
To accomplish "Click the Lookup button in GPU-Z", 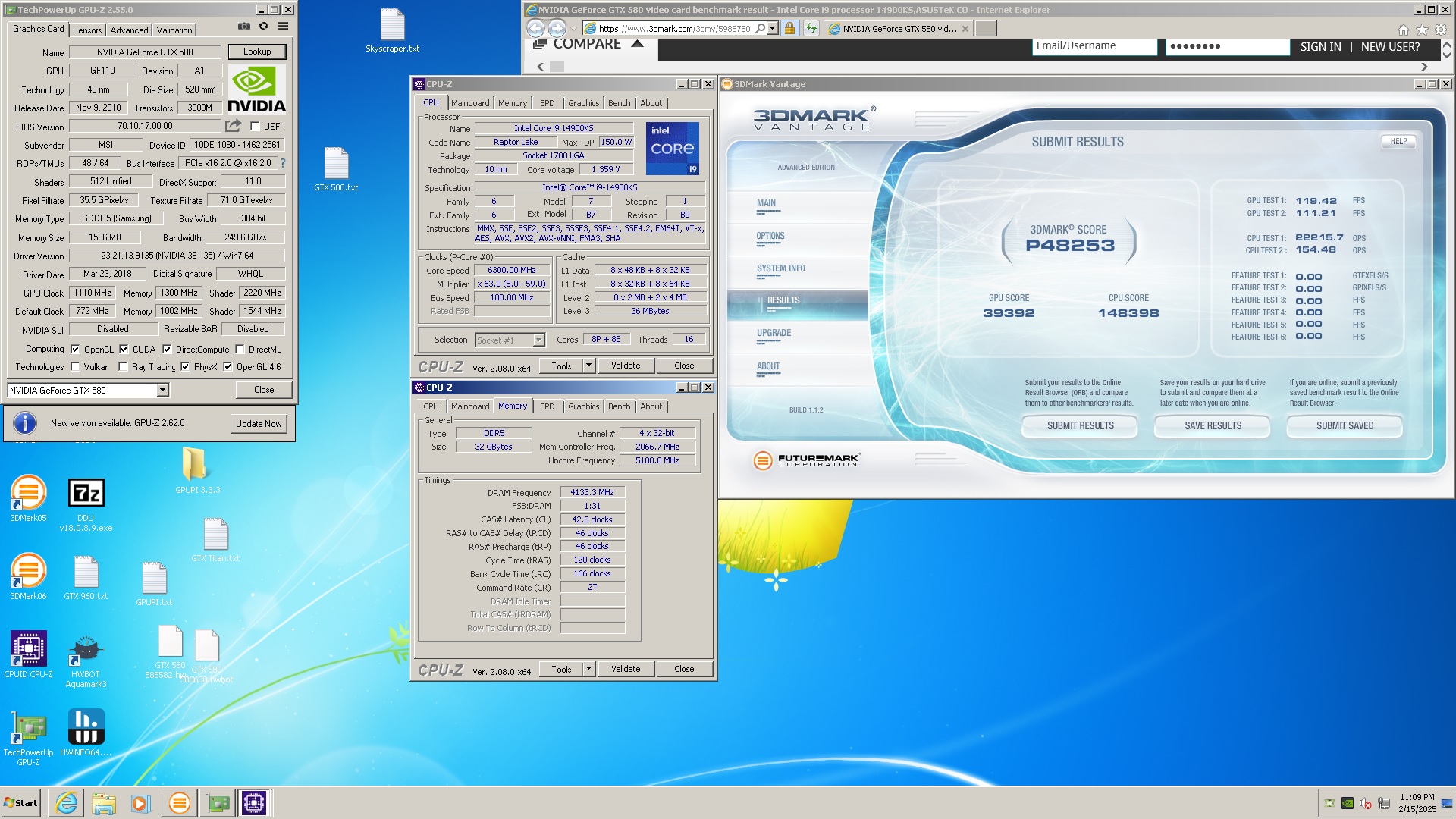I will pyautogui.click(x=257, y=52).
